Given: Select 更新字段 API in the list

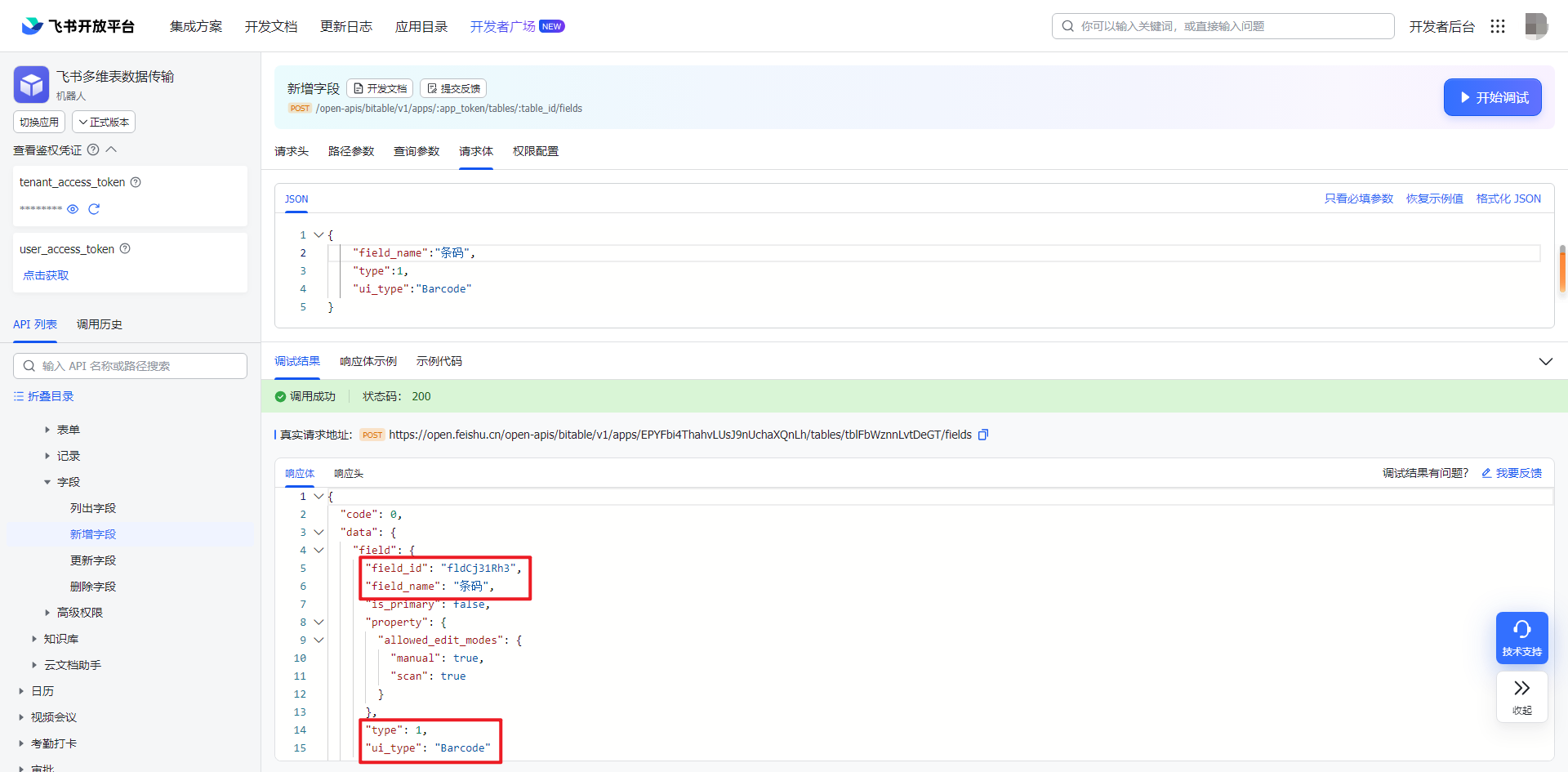Looking at the screenshot, I should point(93,560).
